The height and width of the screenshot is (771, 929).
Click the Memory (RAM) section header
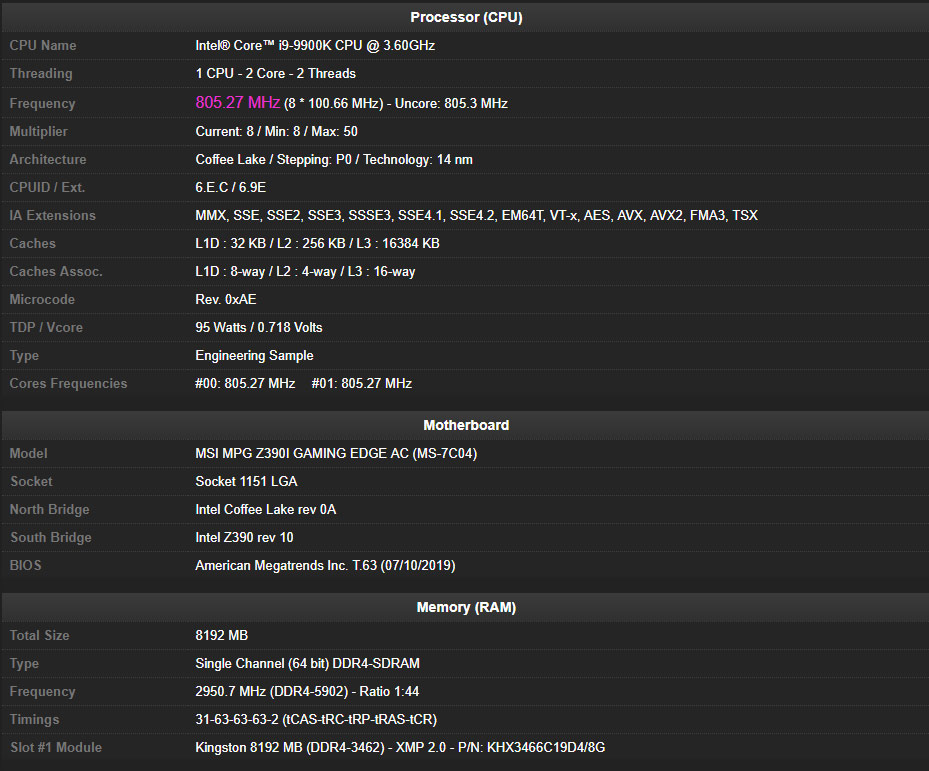coord(466,607)
